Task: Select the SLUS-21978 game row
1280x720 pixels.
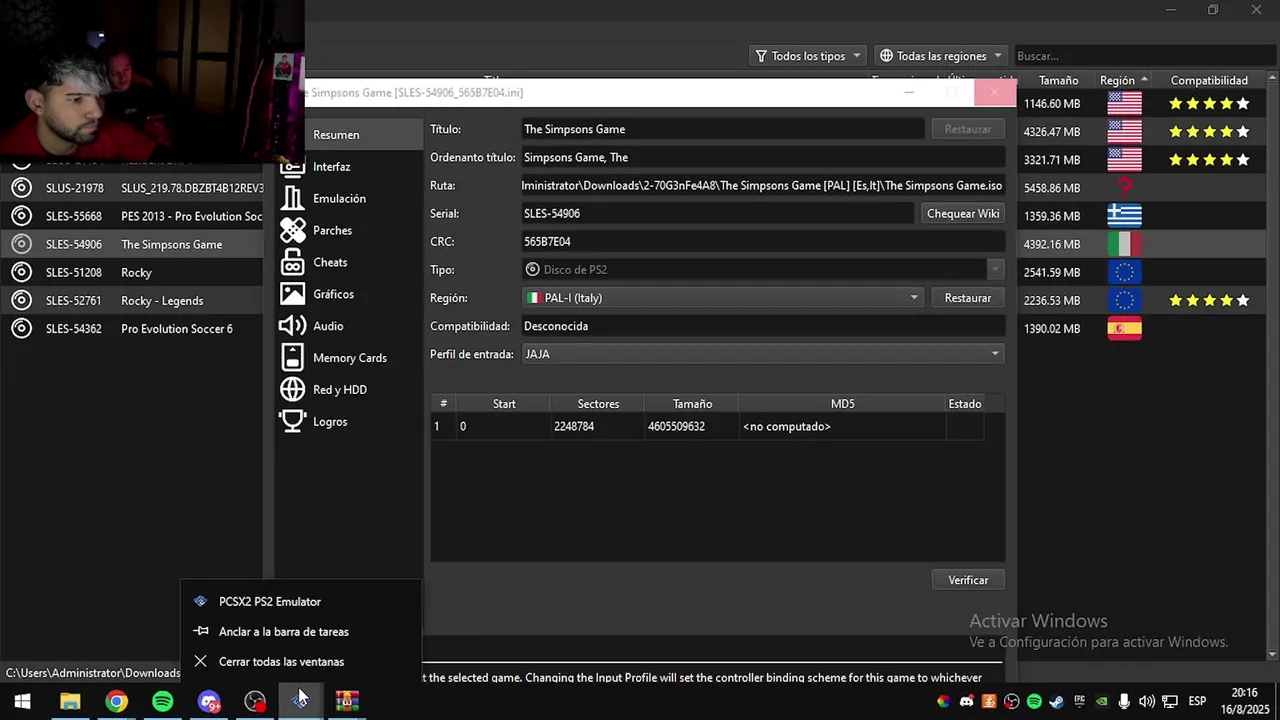Action: (132, 188)
